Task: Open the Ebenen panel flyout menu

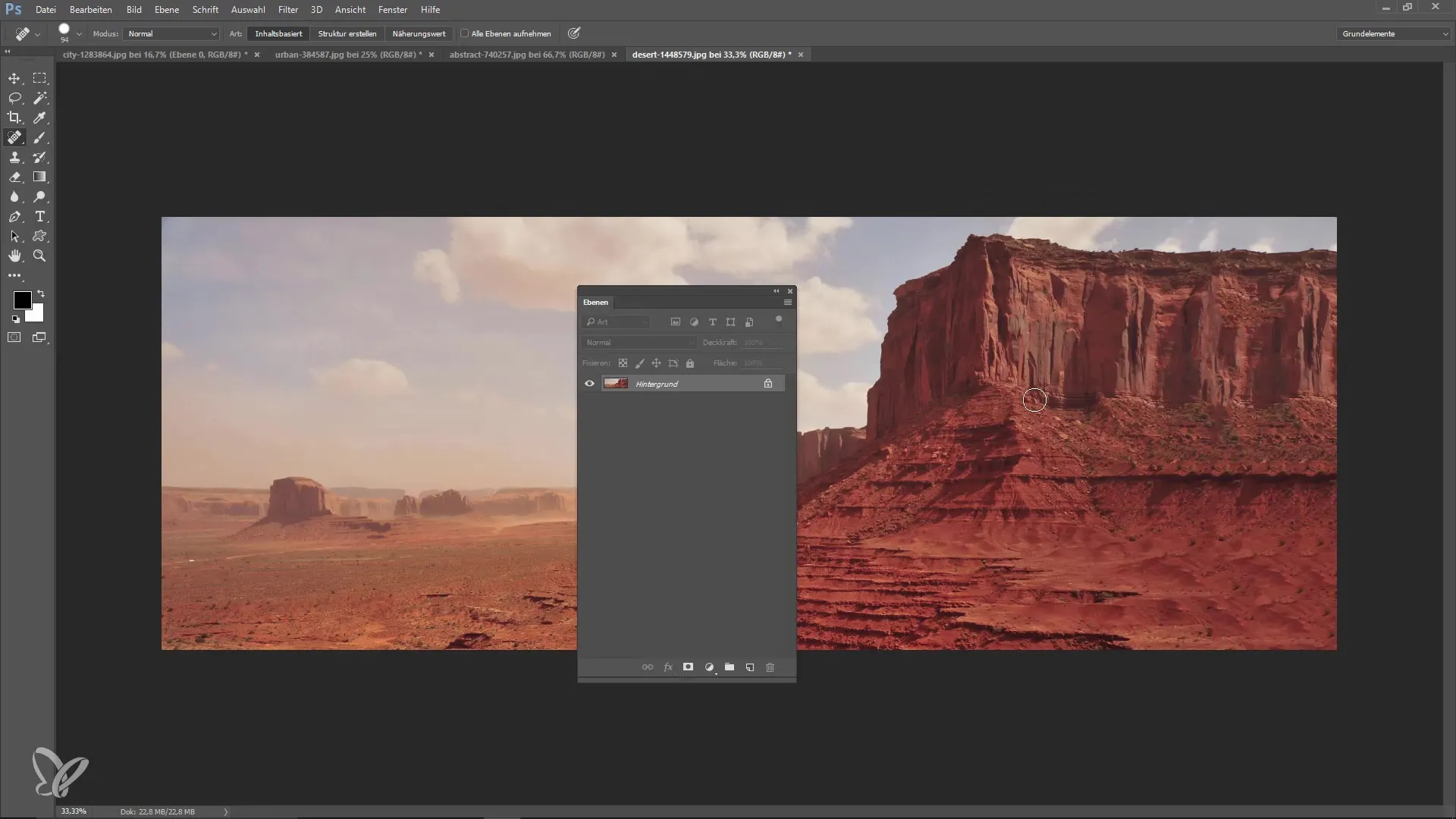Action: [788, 303]
